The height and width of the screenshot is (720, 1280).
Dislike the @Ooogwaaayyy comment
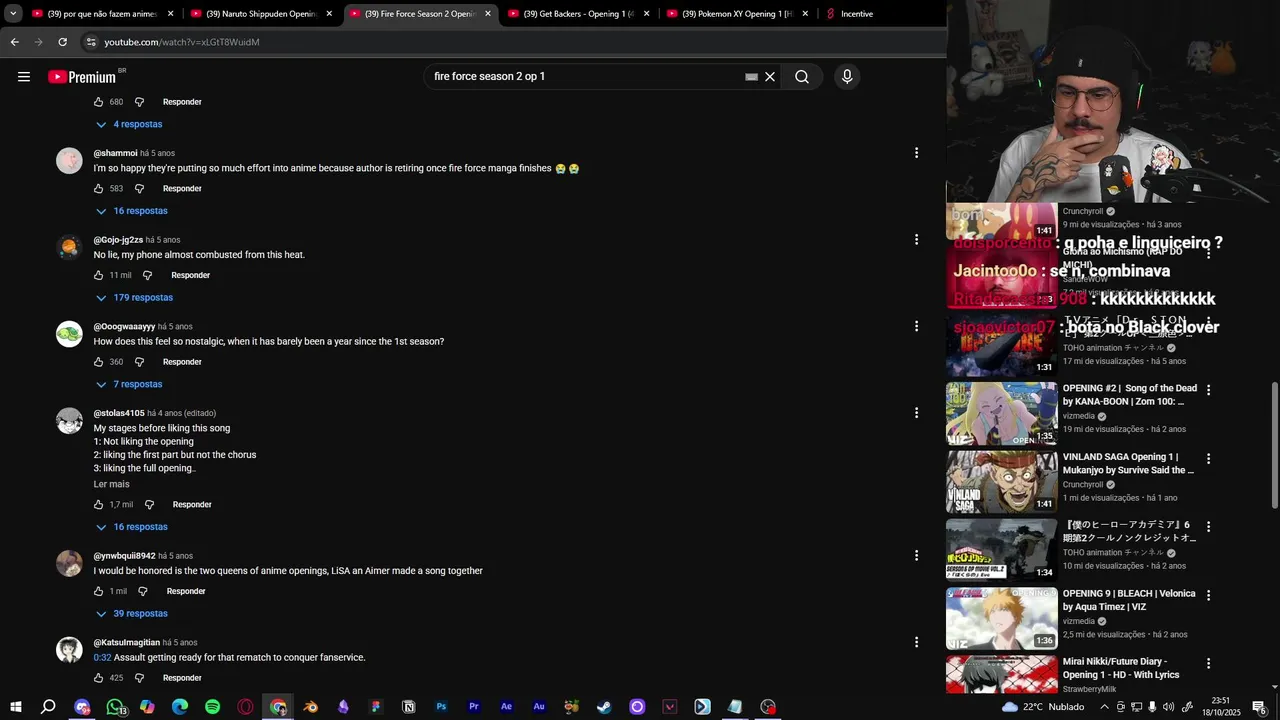point(139,362)
